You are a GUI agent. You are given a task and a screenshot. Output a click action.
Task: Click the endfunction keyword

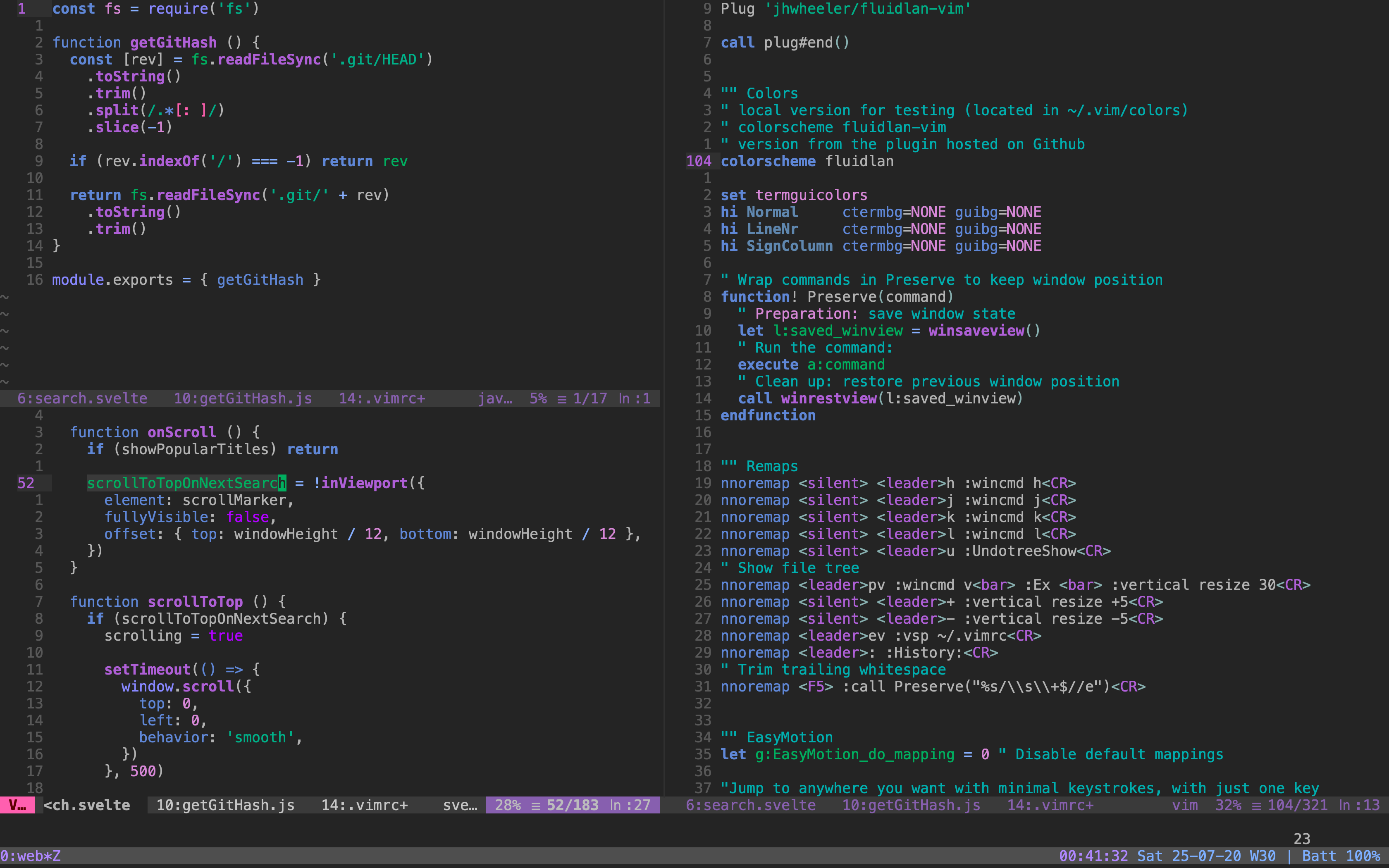pyautogui.click(x=768, y=415)
